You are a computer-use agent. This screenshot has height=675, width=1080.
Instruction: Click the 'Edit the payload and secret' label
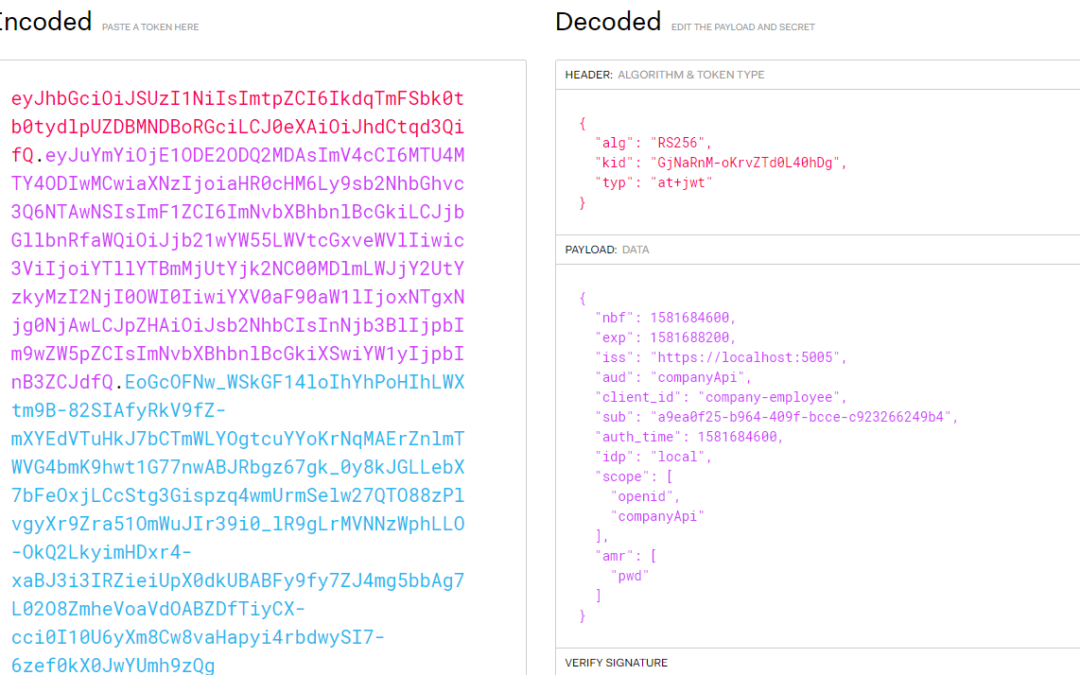(742, 27)
